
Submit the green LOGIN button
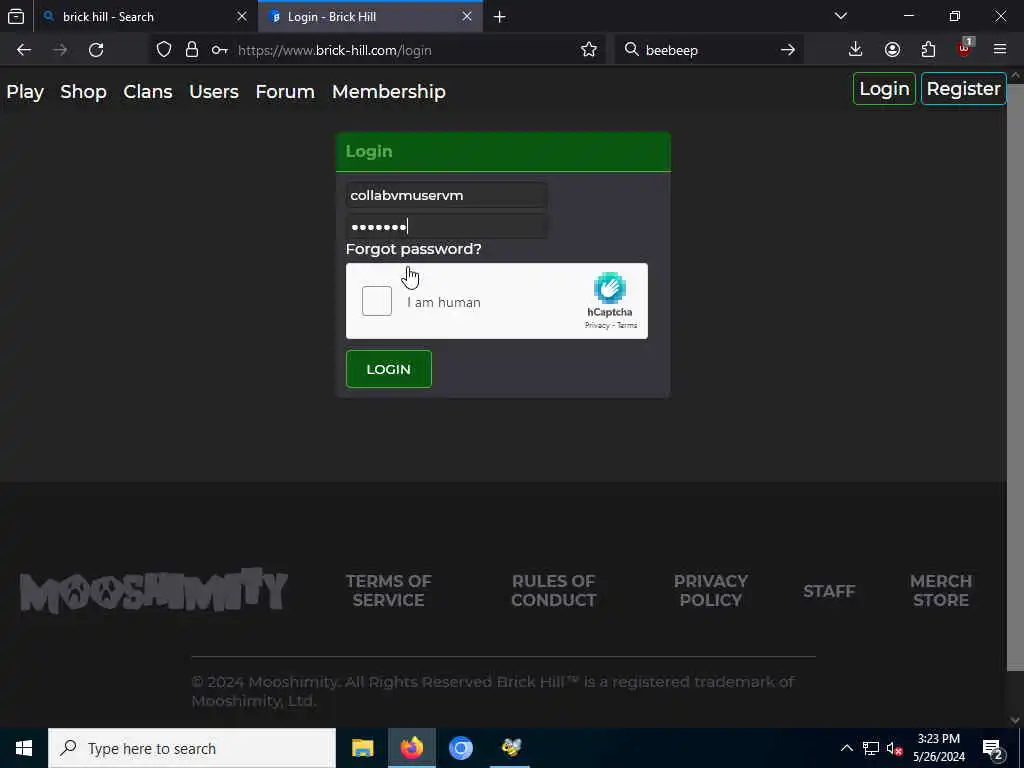coord(389,369)
